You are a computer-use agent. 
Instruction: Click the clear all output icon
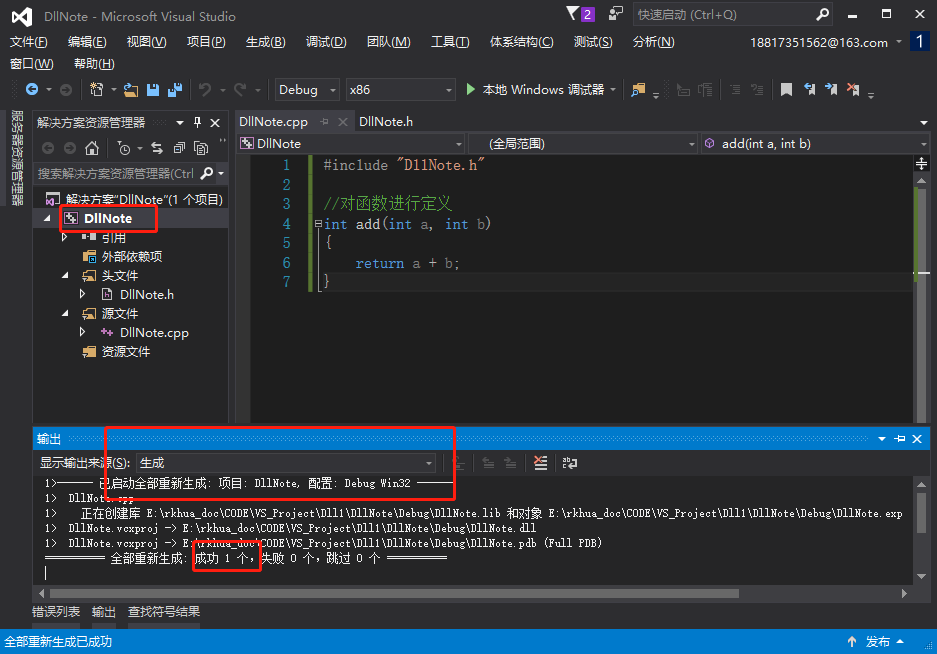pyautogui.click(x=540, y=463)
